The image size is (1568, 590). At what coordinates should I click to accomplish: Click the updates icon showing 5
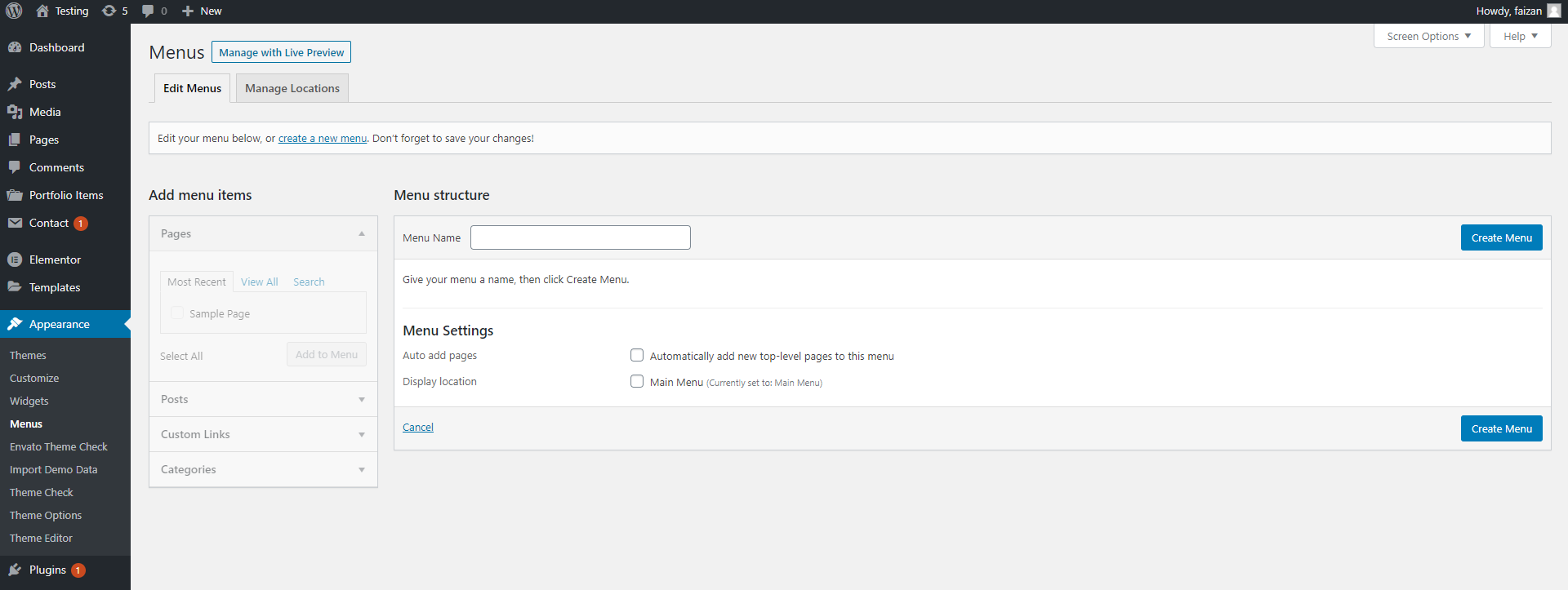click(x=109, y=11)
